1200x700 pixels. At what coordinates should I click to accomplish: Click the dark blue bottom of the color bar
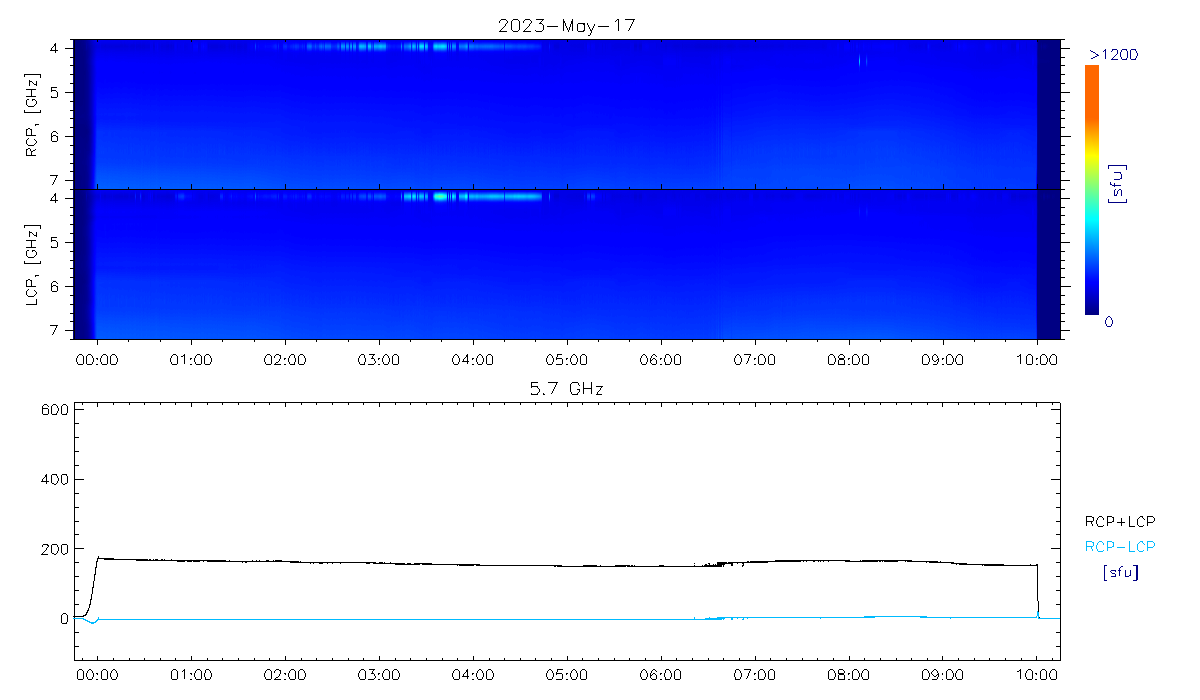(1092, 306)
